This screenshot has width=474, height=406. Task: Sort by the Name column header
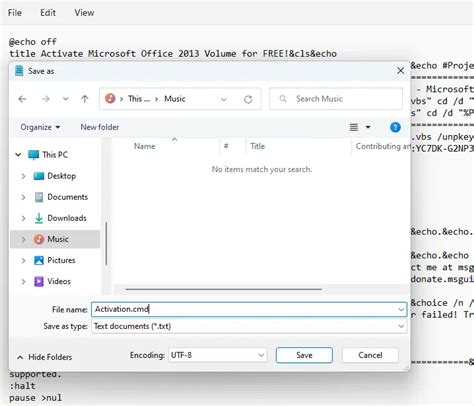(x=144, y=146)
